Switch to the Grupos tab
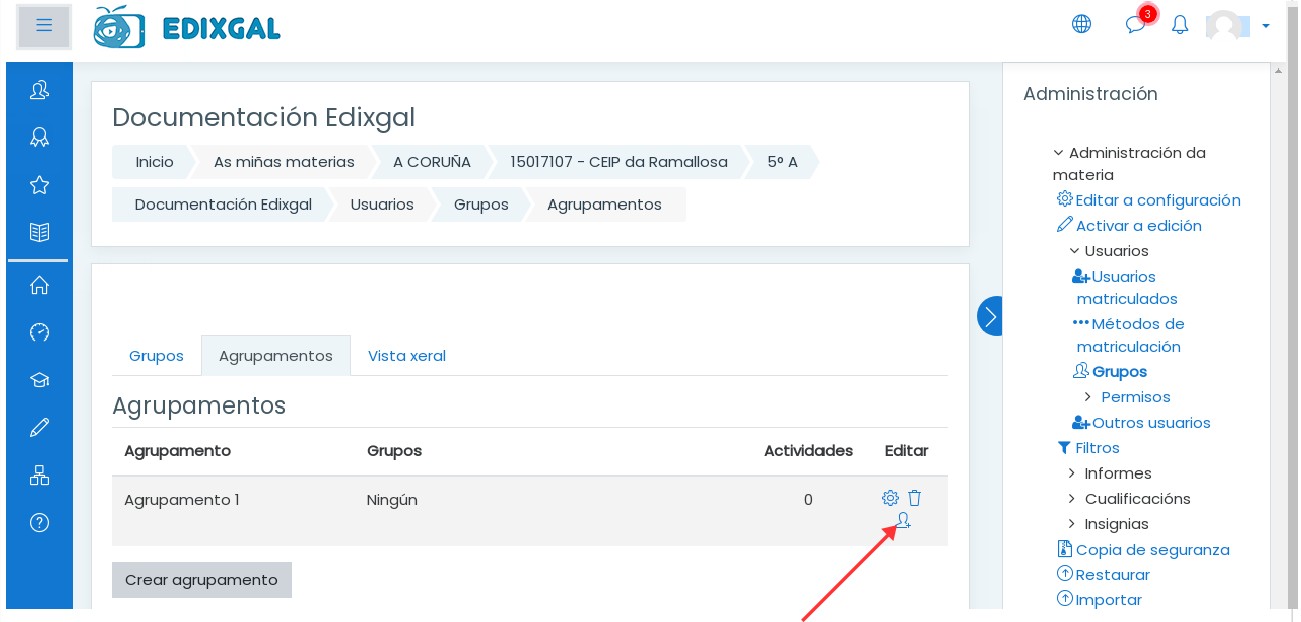1301x622 pixels. click(x=156, y=356)
